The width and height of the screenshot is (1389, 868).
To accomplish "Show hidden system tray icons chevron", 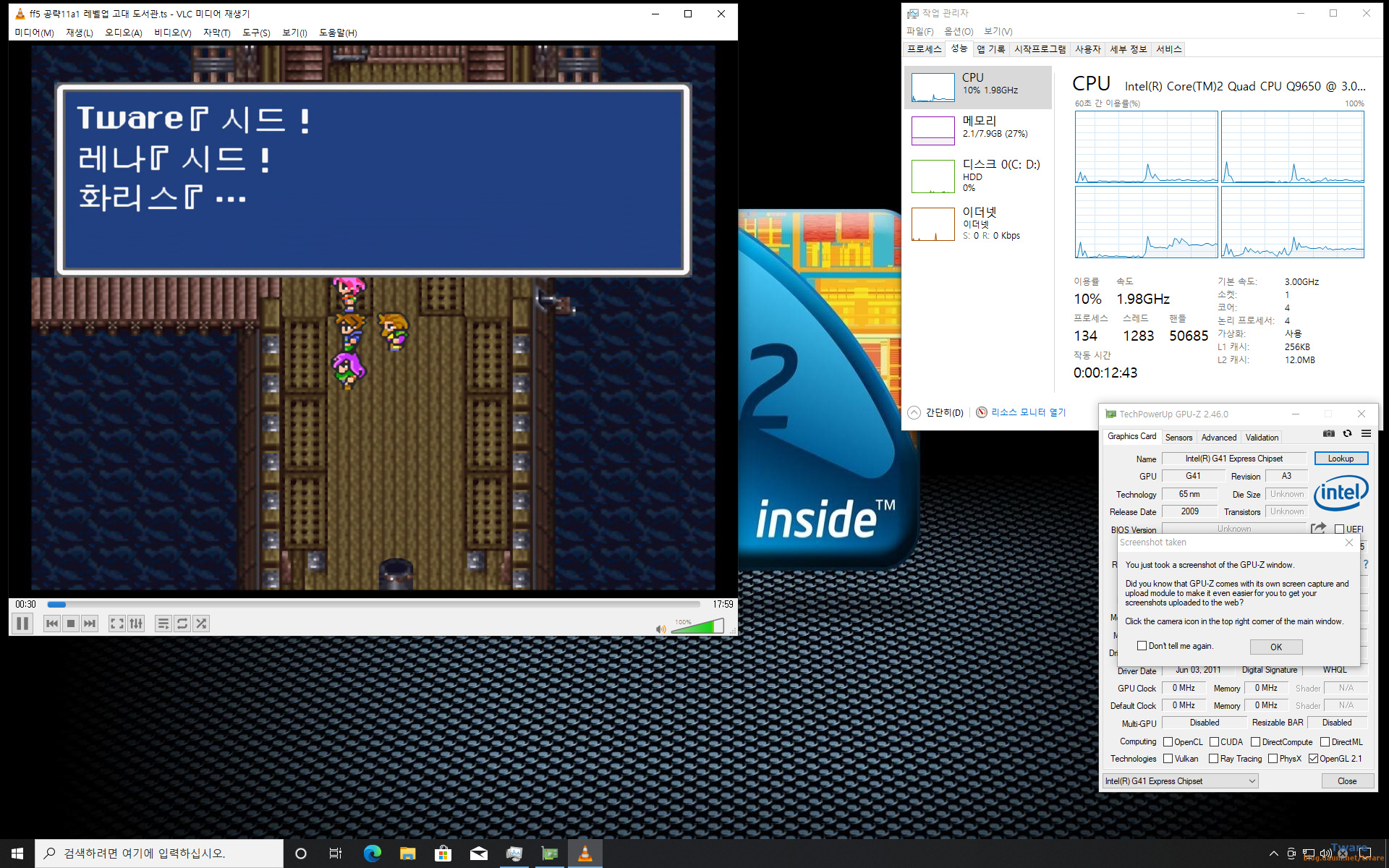I will click(x=1273, y=854).
